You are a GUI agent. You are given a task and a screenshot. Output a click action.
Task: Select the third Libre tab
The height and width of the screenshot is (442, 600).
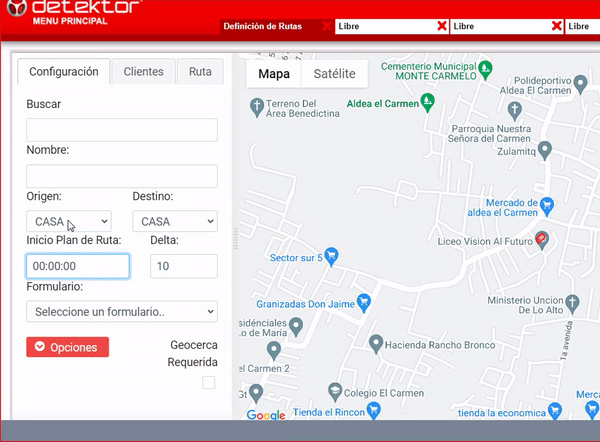(582, 26)
